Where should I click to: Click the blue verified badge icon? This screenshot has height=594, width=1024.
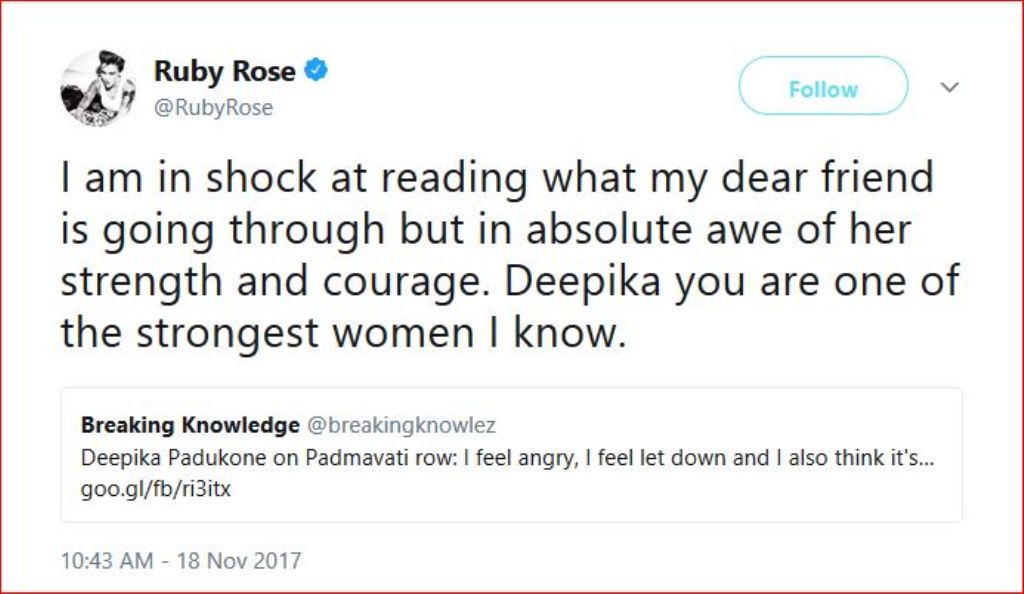(317, 72)
